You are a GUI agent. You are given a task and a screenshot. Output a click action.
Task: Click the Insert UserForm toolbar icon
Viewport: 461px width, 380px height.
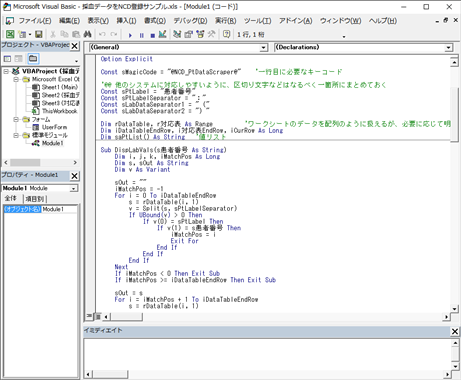pos(22,34)
